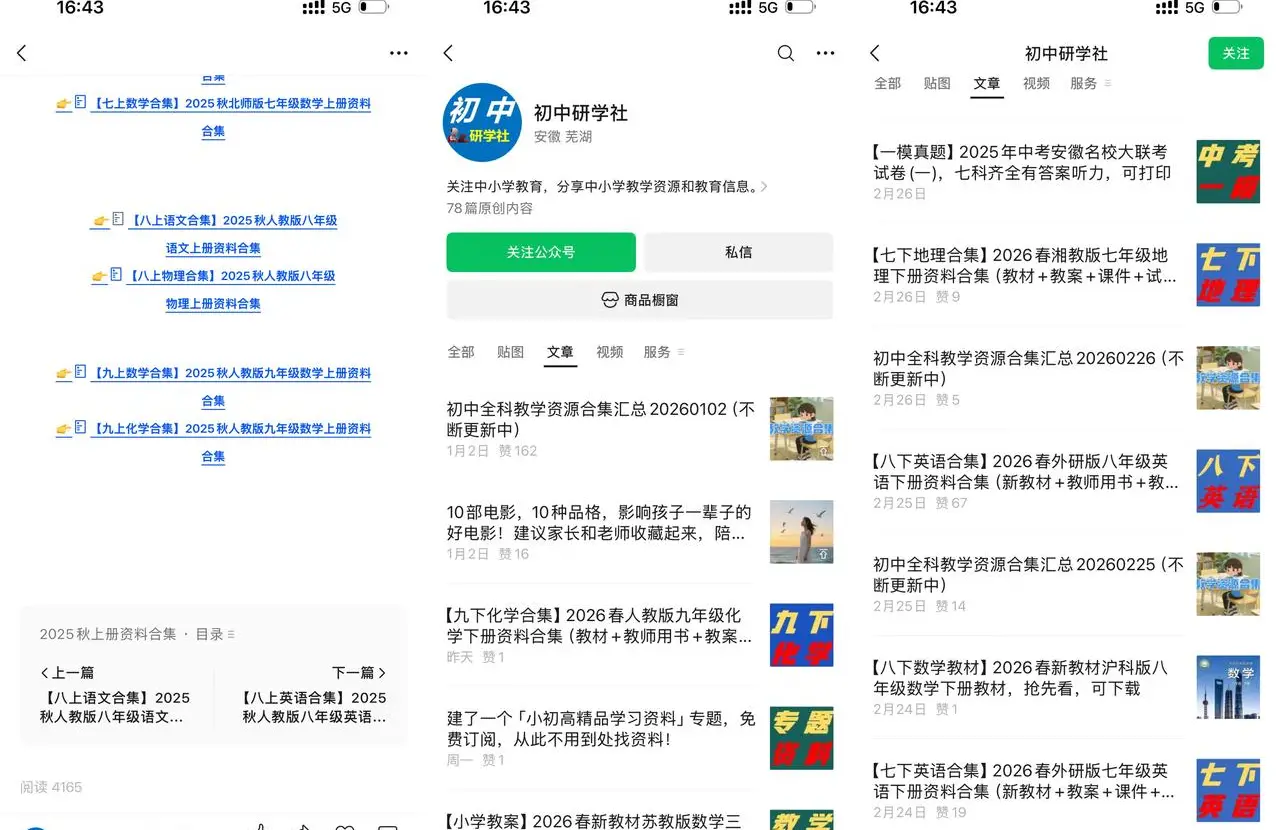The image size is (1280, 830).
Task: Open article 建了一个小初高精品学习资料专题
Action: [x=601, y=728]
